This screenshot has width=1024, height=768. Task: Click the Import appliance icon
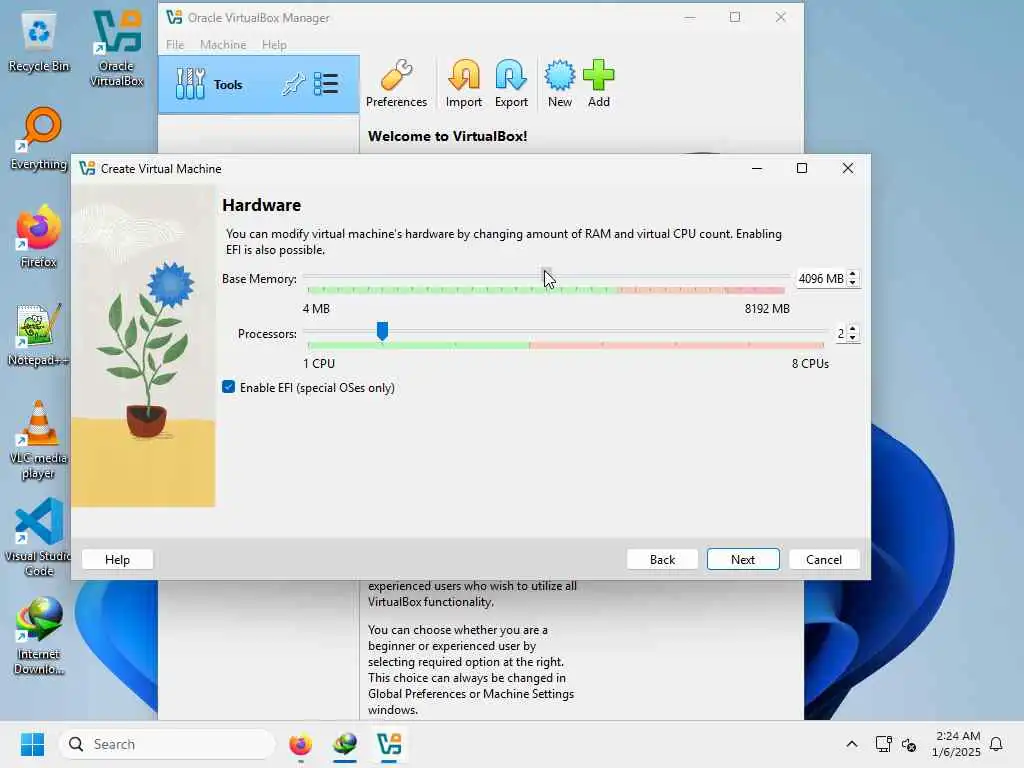464,83
